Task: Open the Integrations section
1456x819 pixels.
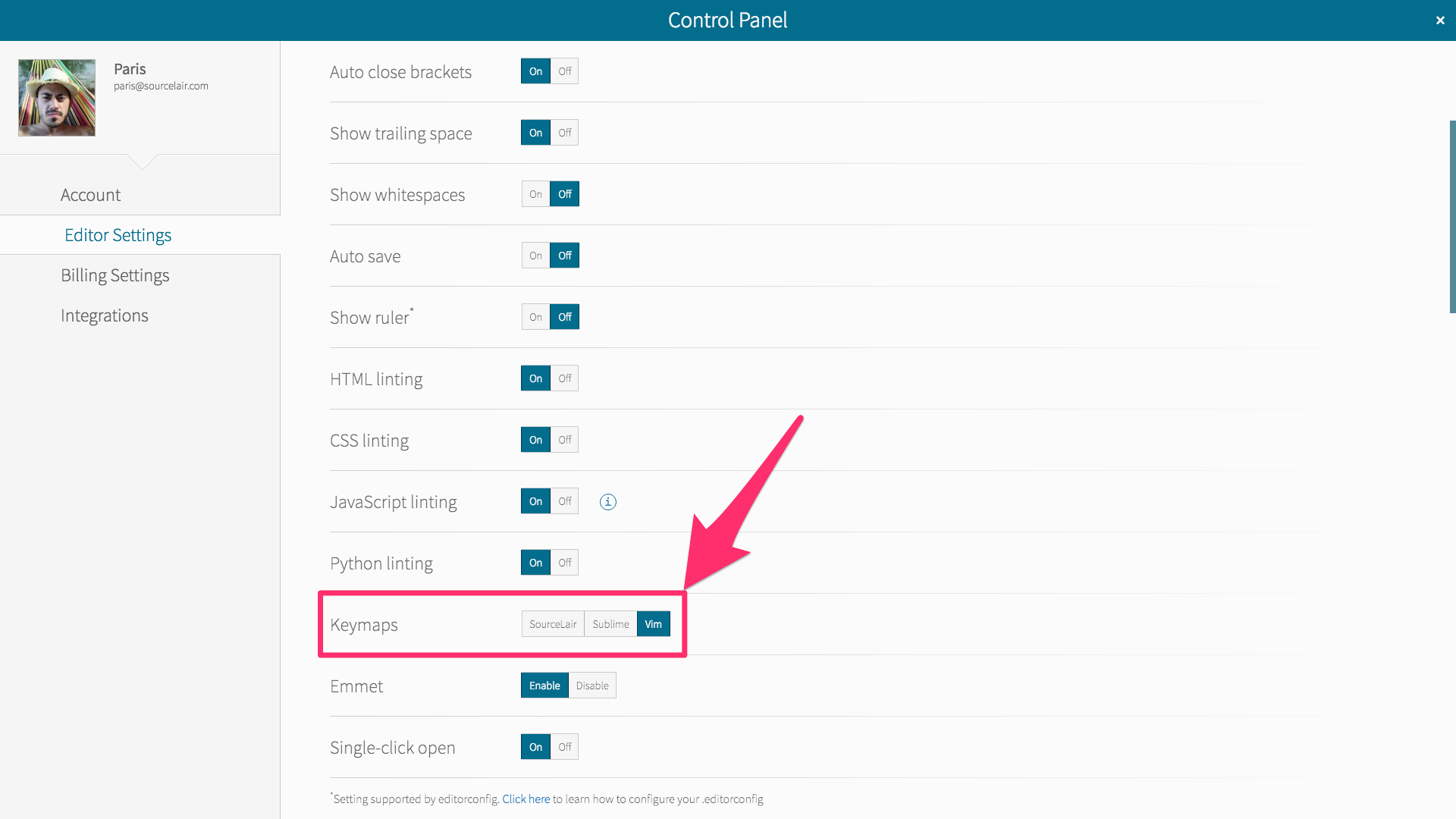Action: [104, 315]
